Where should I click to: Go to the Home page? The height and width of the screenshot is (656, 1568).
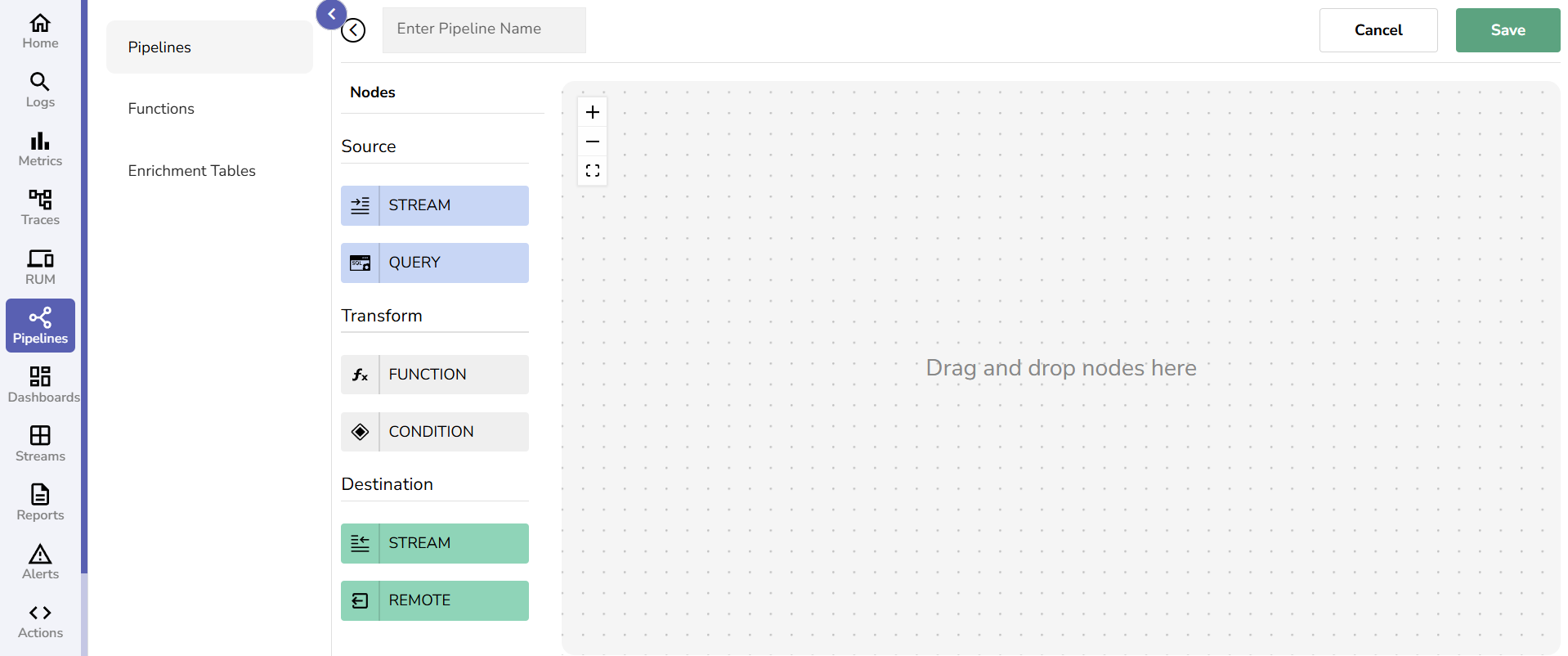(x=39, y=31)
